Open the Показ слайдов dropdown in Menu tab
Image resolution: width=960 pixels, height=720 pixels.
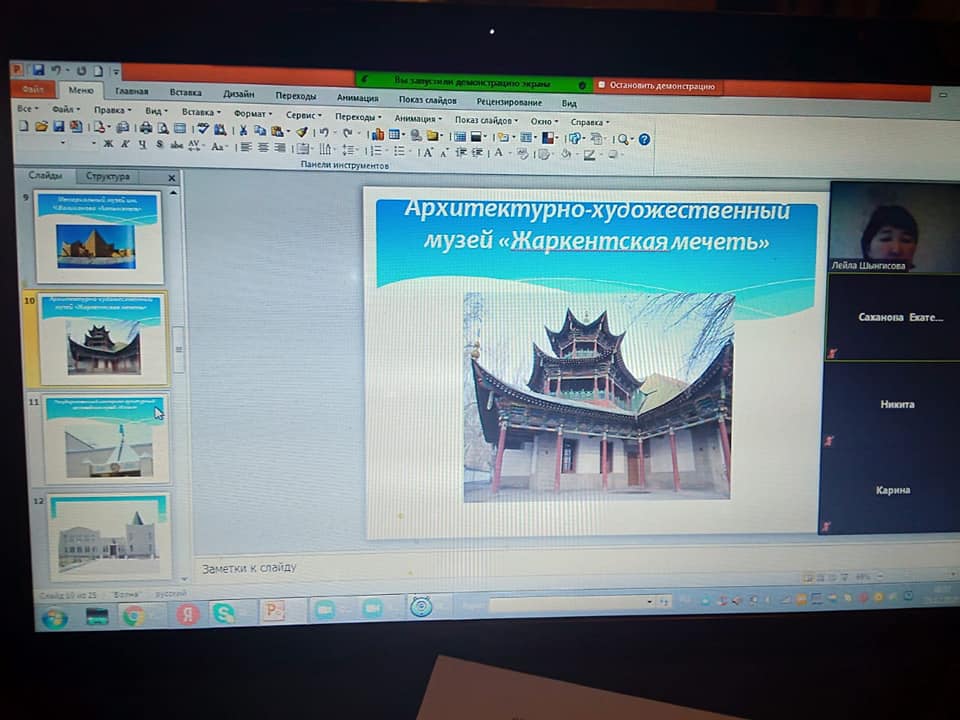click(486, 120)
